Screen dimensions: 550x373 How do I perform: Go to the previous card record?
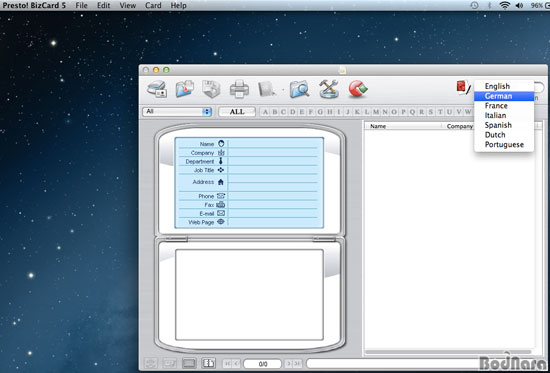pyautogui.click(x=236, y=364)
